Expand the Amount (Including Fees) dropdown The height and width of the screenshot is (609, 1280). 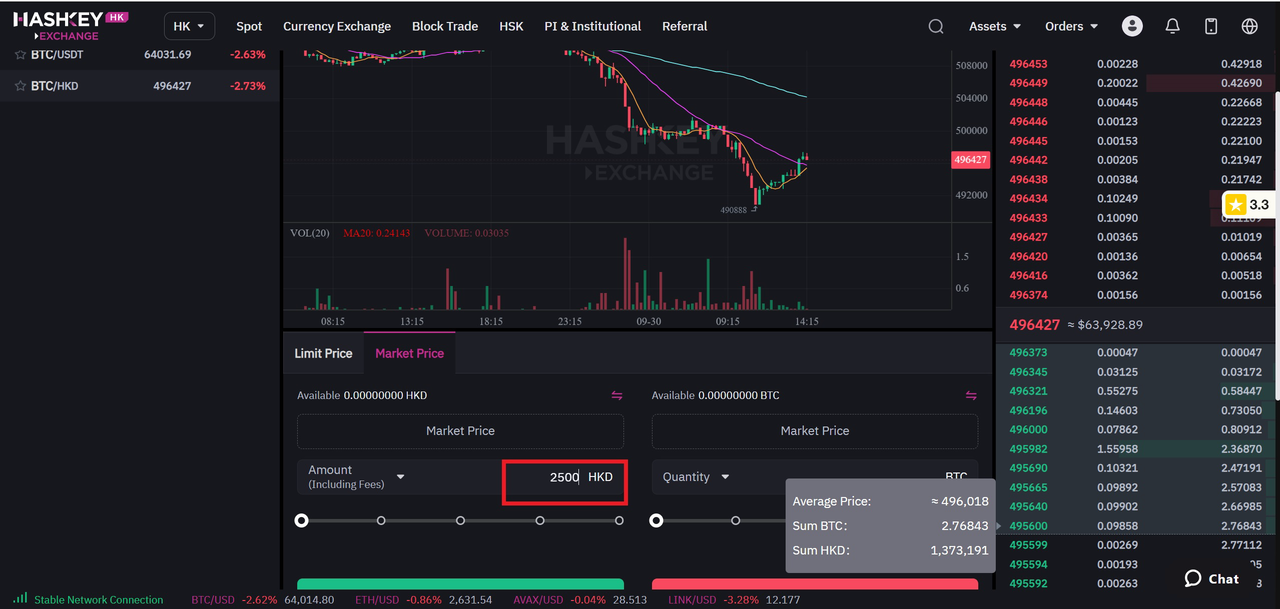(x=400, y=477)
